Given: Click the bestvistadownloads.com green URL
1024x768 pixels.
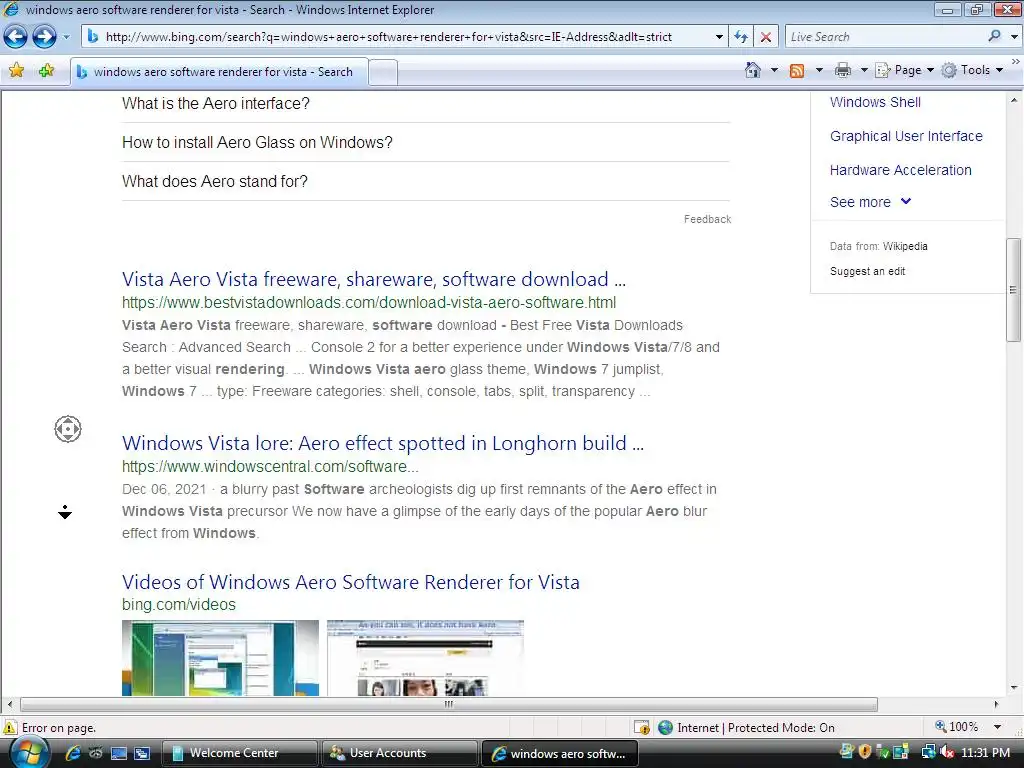Looking at the screenshot, I should pyautogui.click(x=368, y=303).
